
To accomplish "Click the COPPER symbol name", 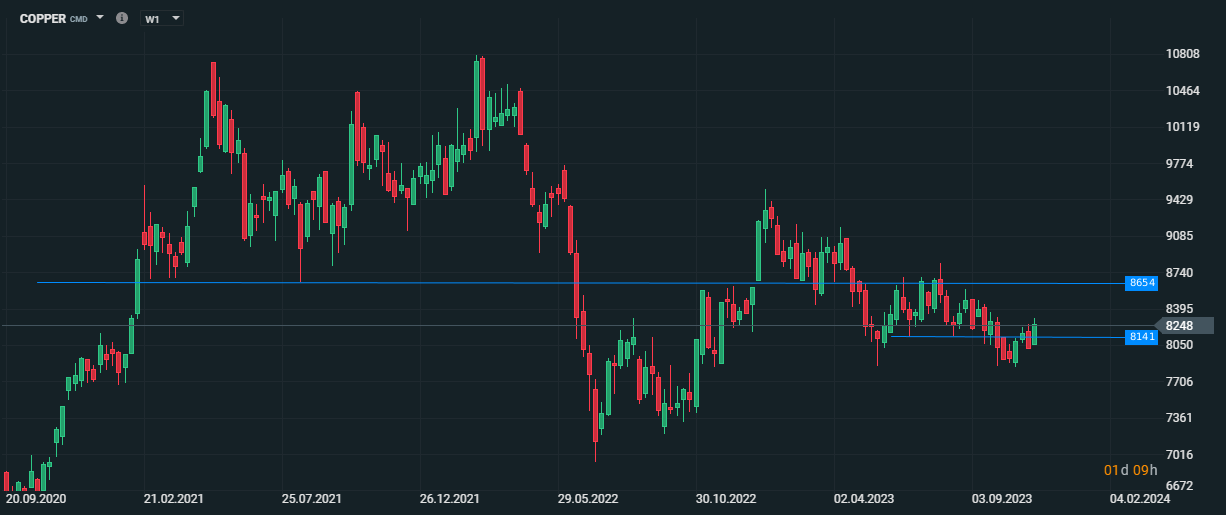I will coord(42,19).
